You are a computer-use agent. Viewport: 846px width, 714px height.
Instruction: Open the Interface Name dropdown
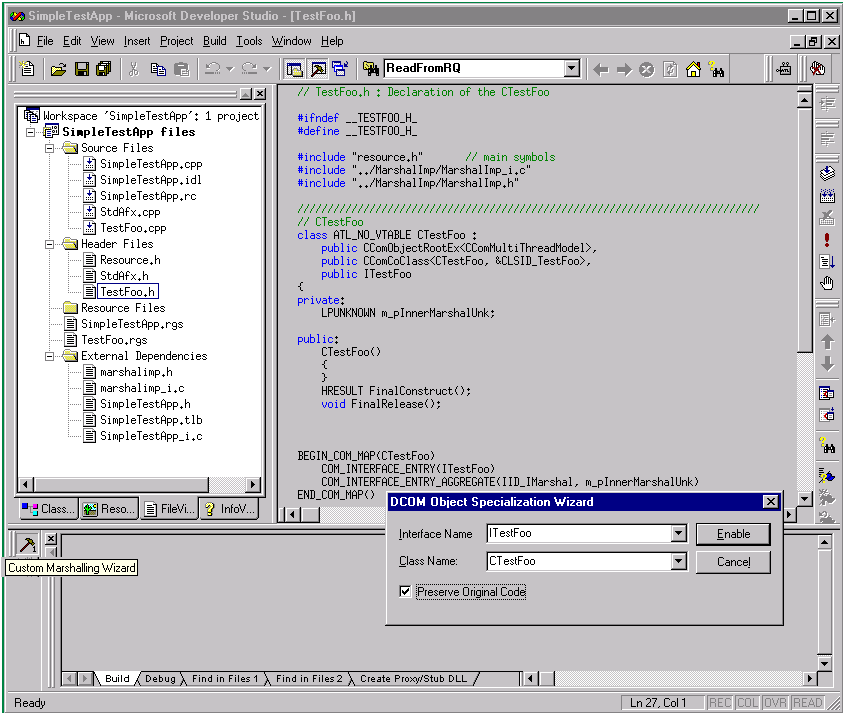[679, 534]
